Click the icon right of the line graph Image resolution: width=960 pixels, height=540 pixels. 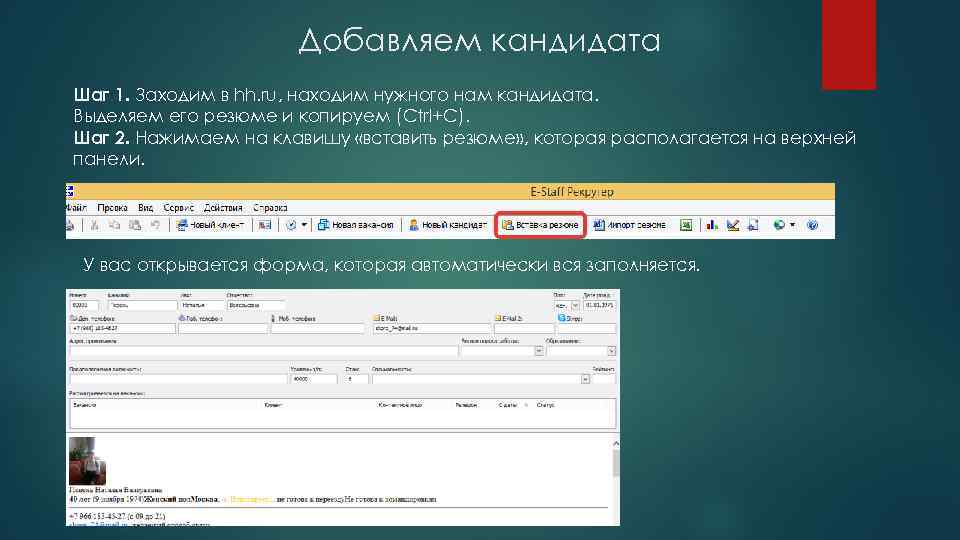[754, 225]
